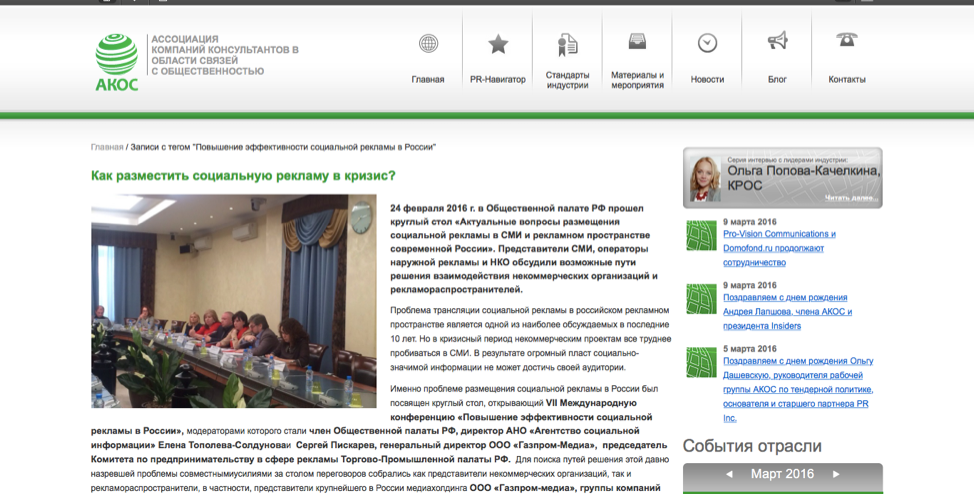Click the megaphone icon for Блог
974x494 pixels.
(x=777, y=41)
